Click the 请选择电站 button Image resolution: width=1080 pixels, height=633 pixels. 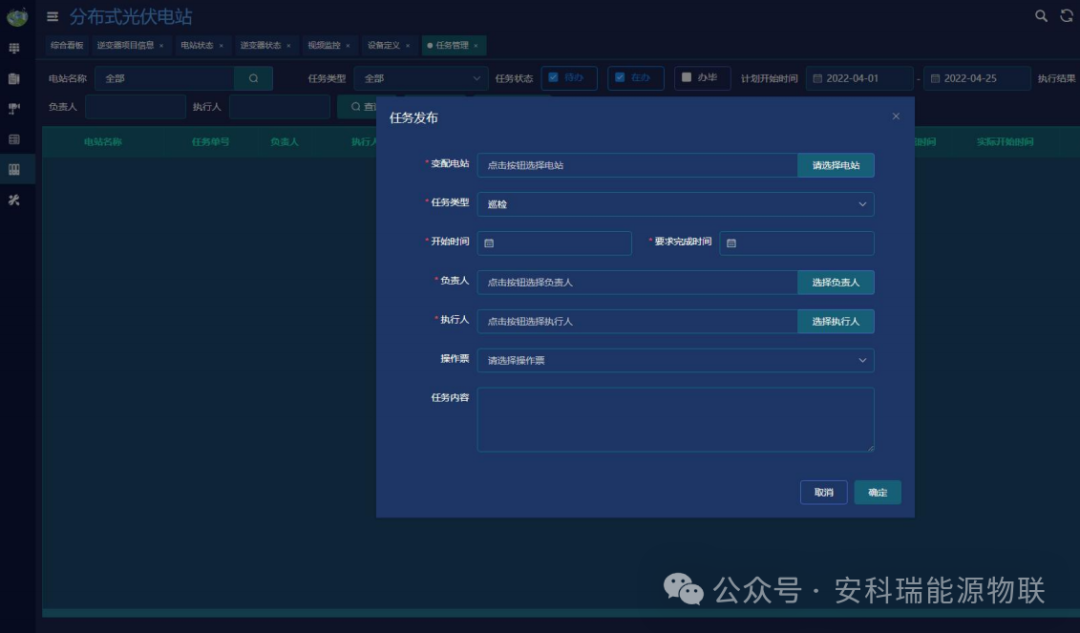click(x=836, y=165)
